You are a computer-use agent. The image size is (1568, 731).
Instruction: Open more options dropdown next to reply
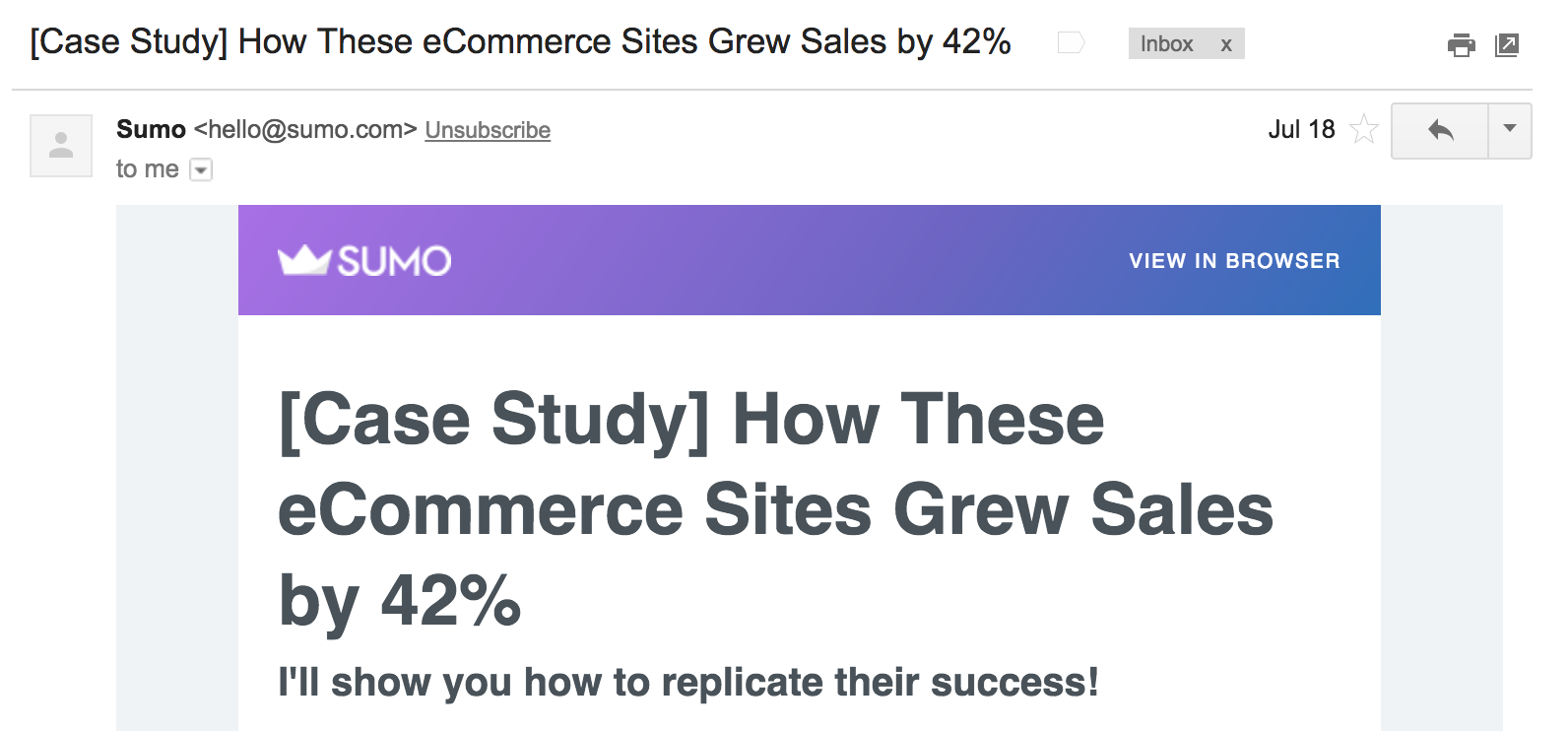coord(1510,130)
